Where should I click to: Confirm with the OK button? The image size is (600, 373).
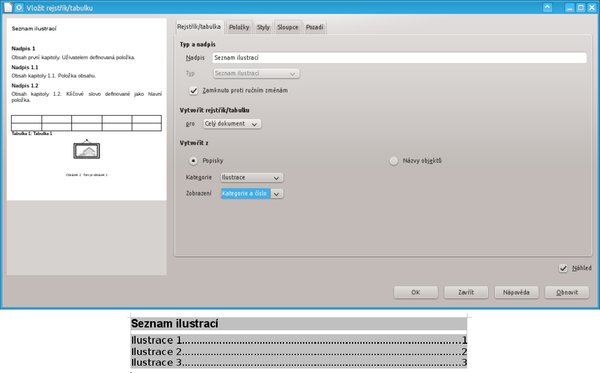(x=416, y=292)
